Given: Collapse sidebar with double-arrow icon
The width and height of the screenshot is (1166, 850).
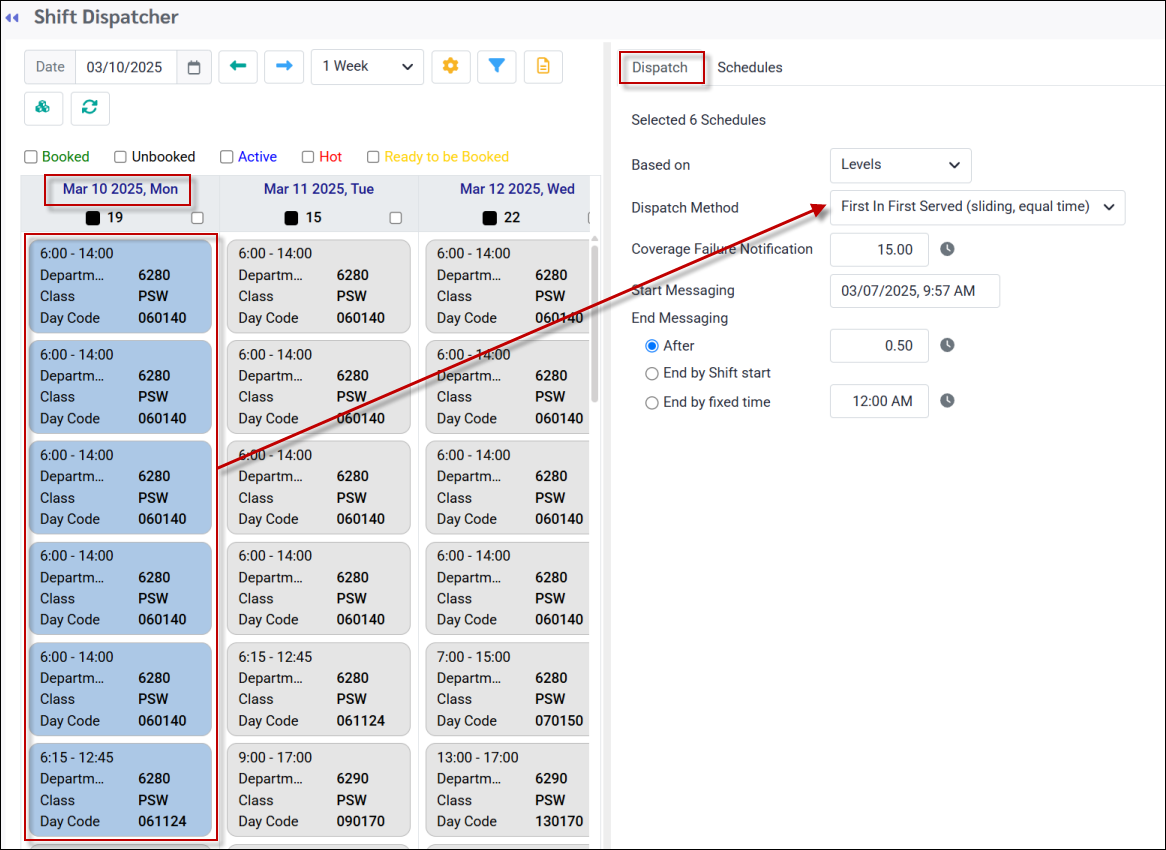Looking at the screenshot, I should 12,17.
